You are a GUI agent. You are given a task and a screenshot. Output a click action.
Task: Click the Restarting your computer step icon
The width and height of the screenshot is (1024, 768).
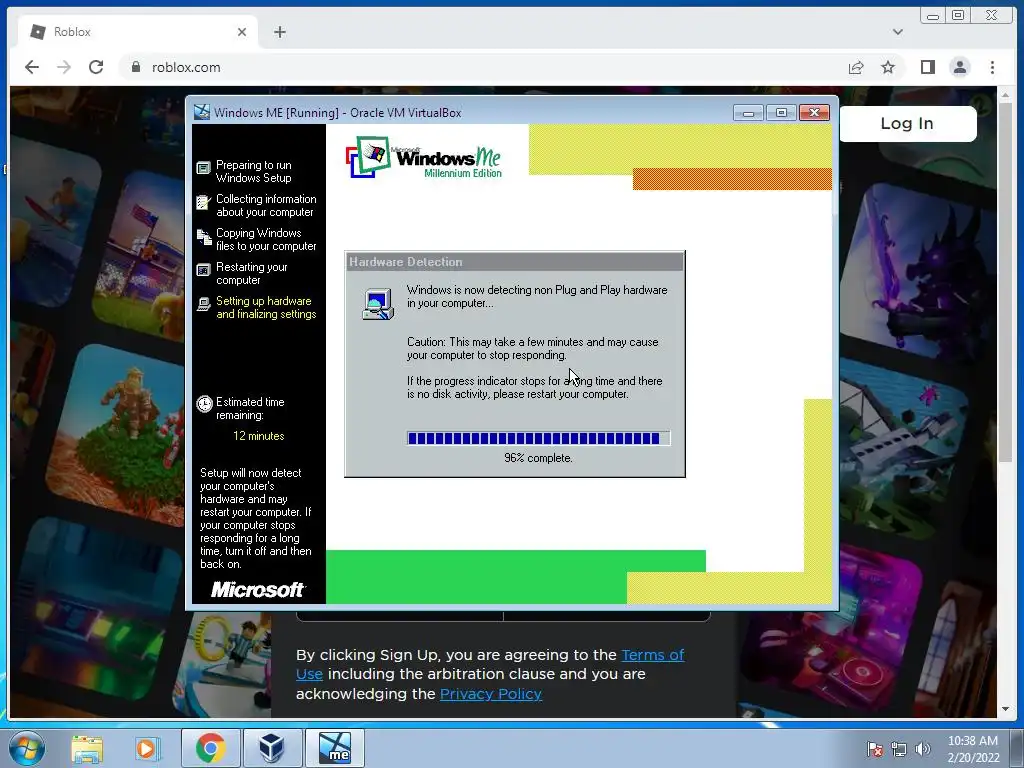(x=203, y=270)
